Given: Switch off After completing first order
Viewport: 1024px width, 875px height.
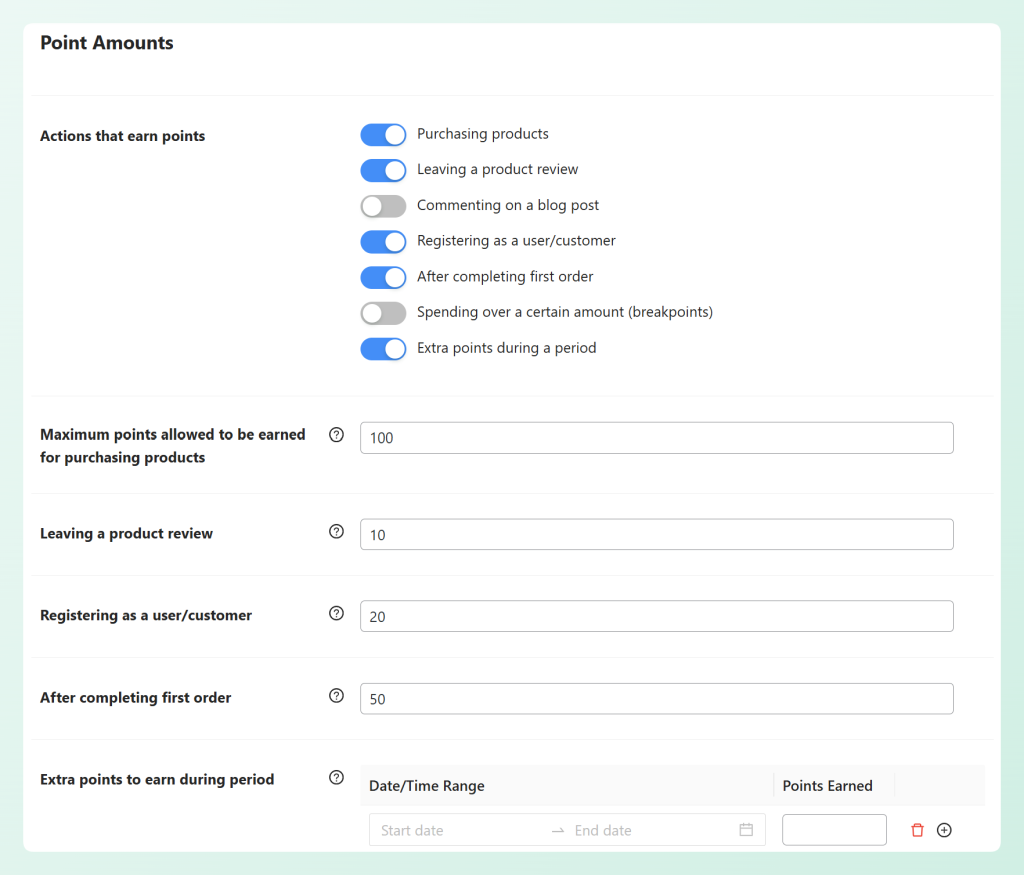Looking at the screenshot, I should (x=383, y=278).
